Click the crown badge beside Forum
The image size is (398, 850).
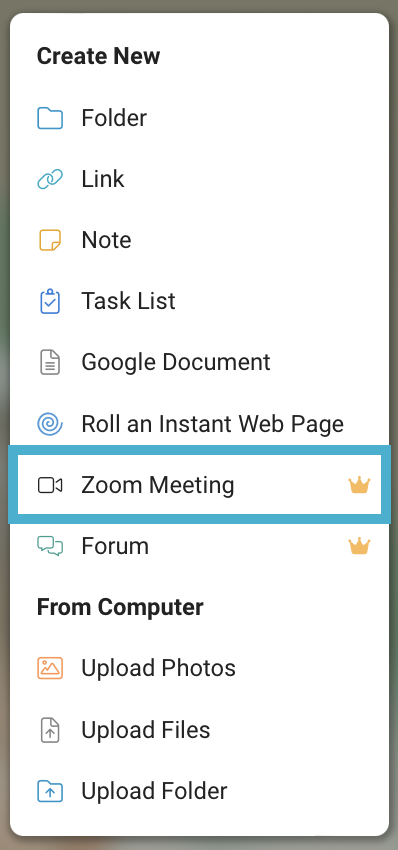pos(359,545)
